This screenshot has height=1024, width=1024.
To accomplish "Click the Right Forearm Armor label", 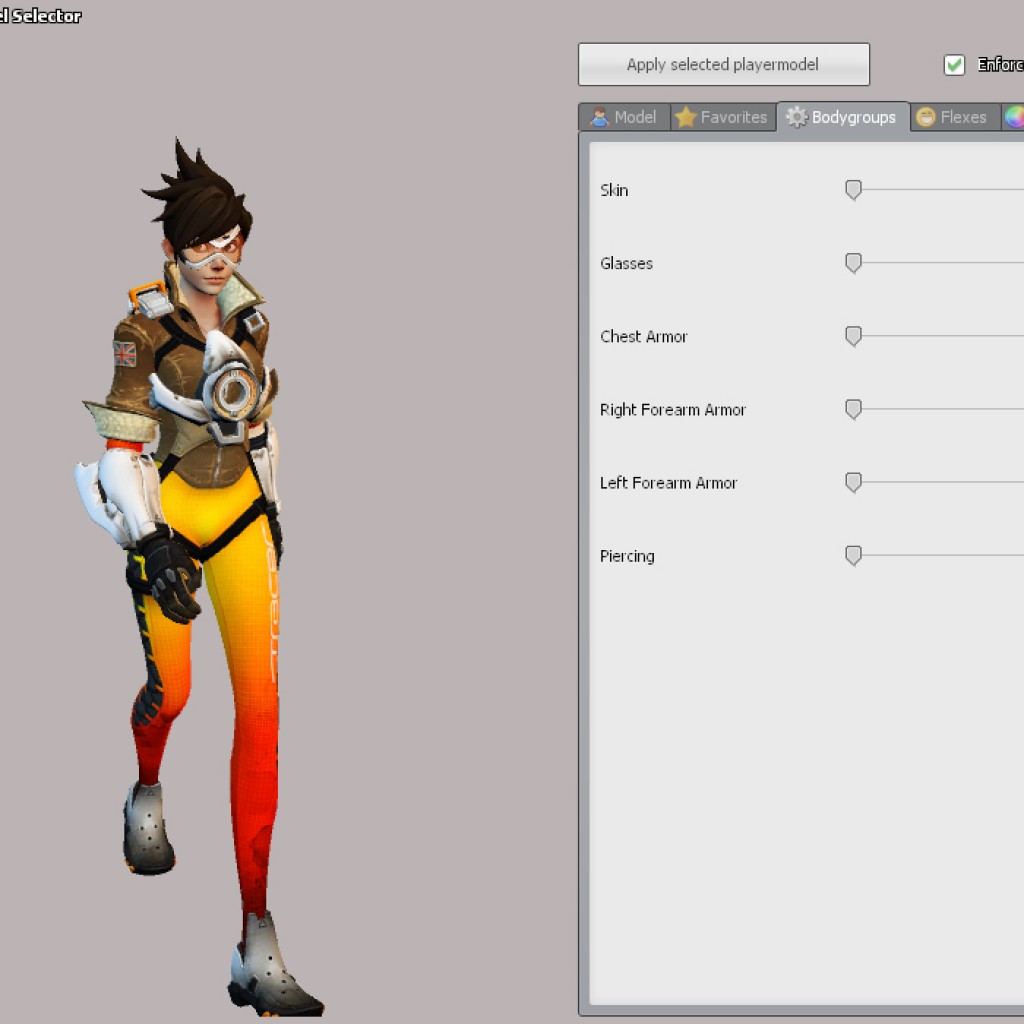I will pos(672,409).
